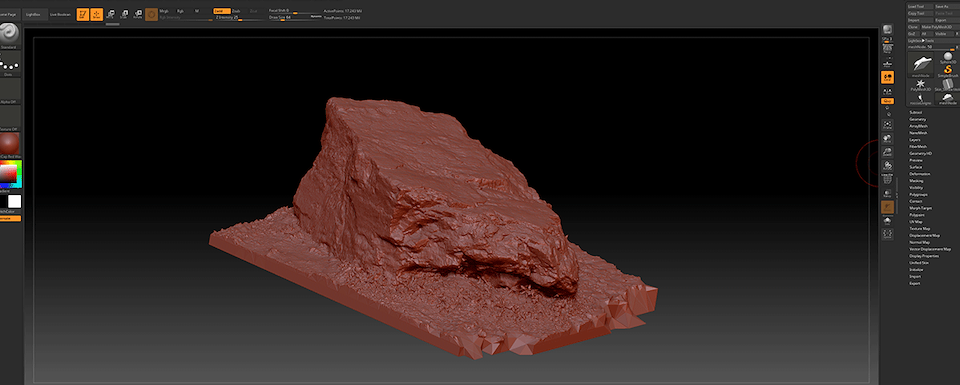The image size is (960, 385).
Task: Click the Solo icon in right shelf
Action: [x=887, y=220]
